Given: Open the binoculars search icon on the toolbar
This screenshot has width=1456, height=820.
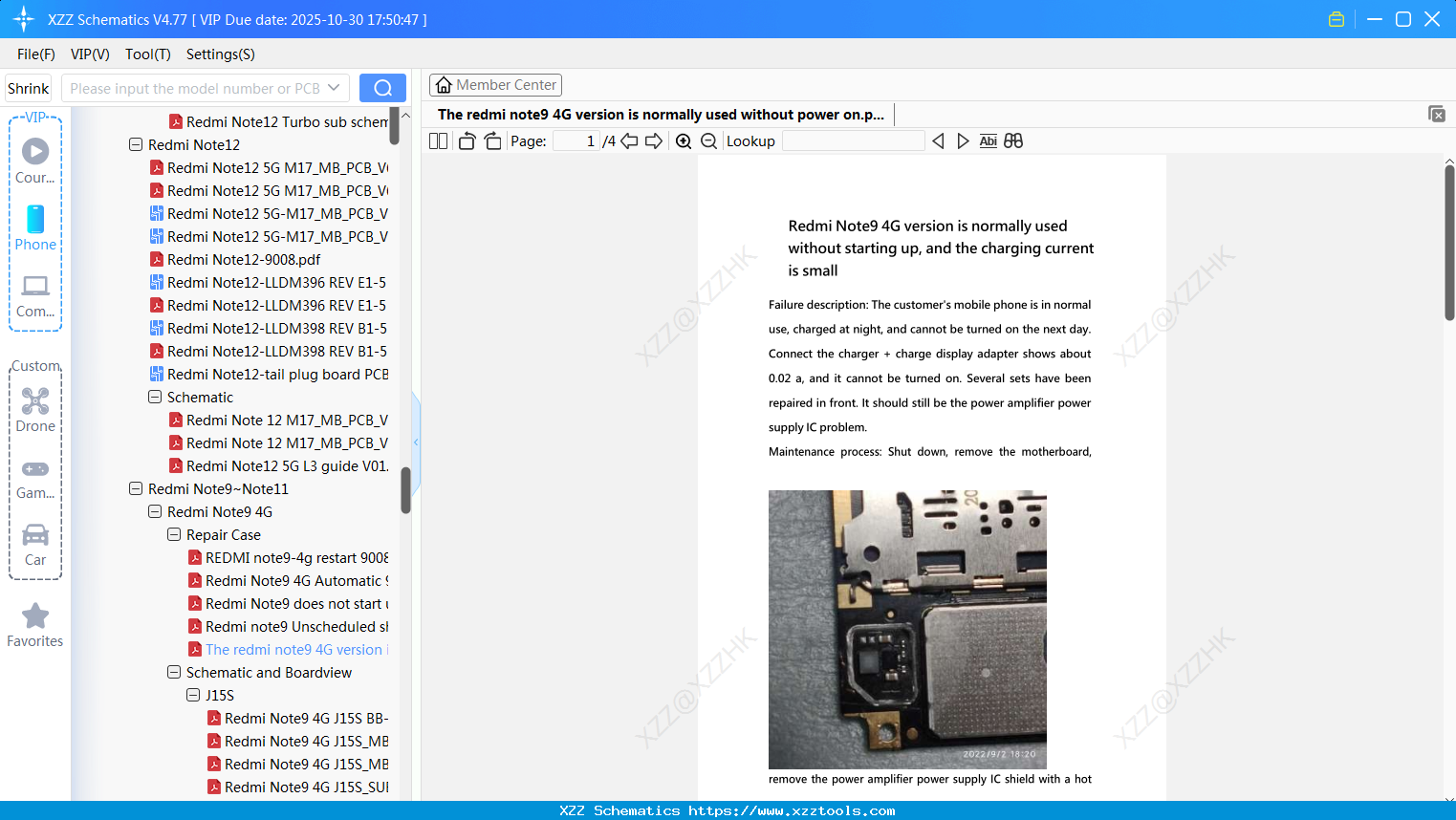Looking at the screenshot, I should pos(1013,140).
